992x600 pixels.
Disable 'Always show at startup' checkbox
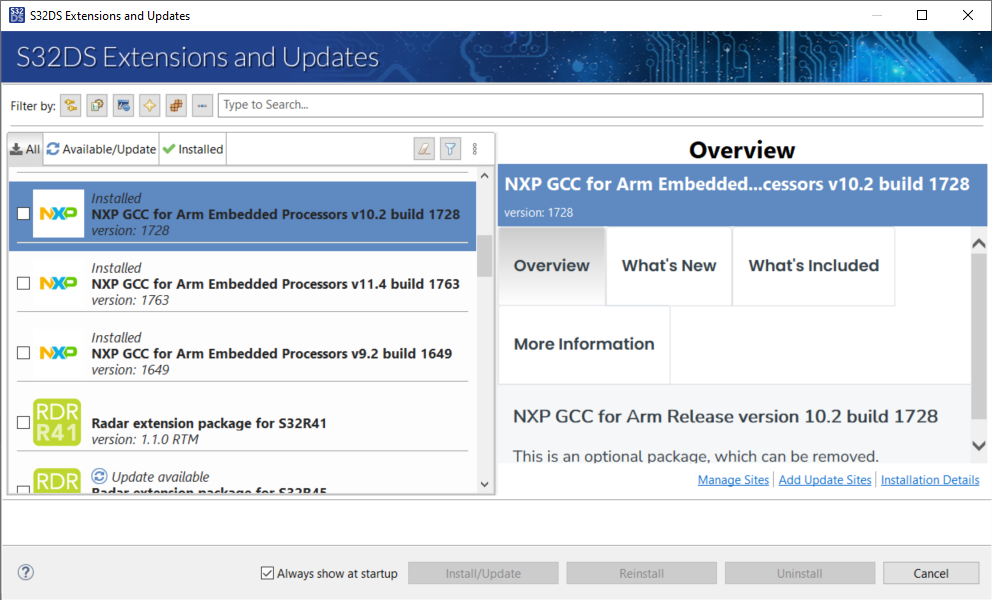[267, 573]
